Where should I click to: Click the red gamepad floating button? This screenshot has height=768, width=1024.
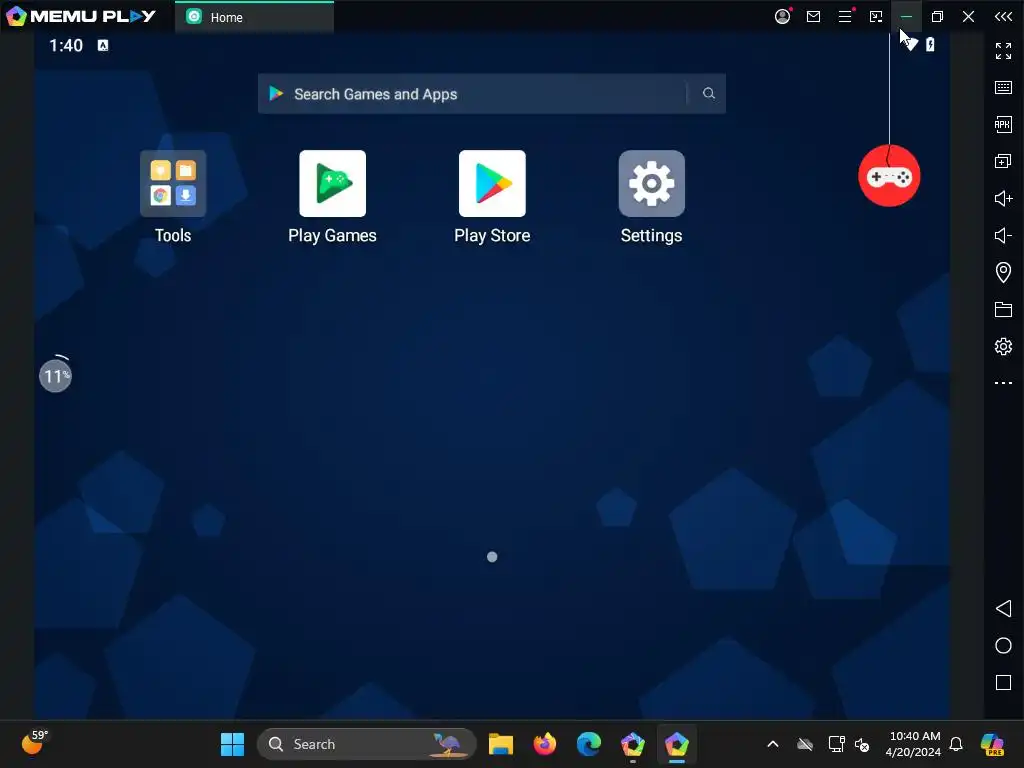(889, 176)
